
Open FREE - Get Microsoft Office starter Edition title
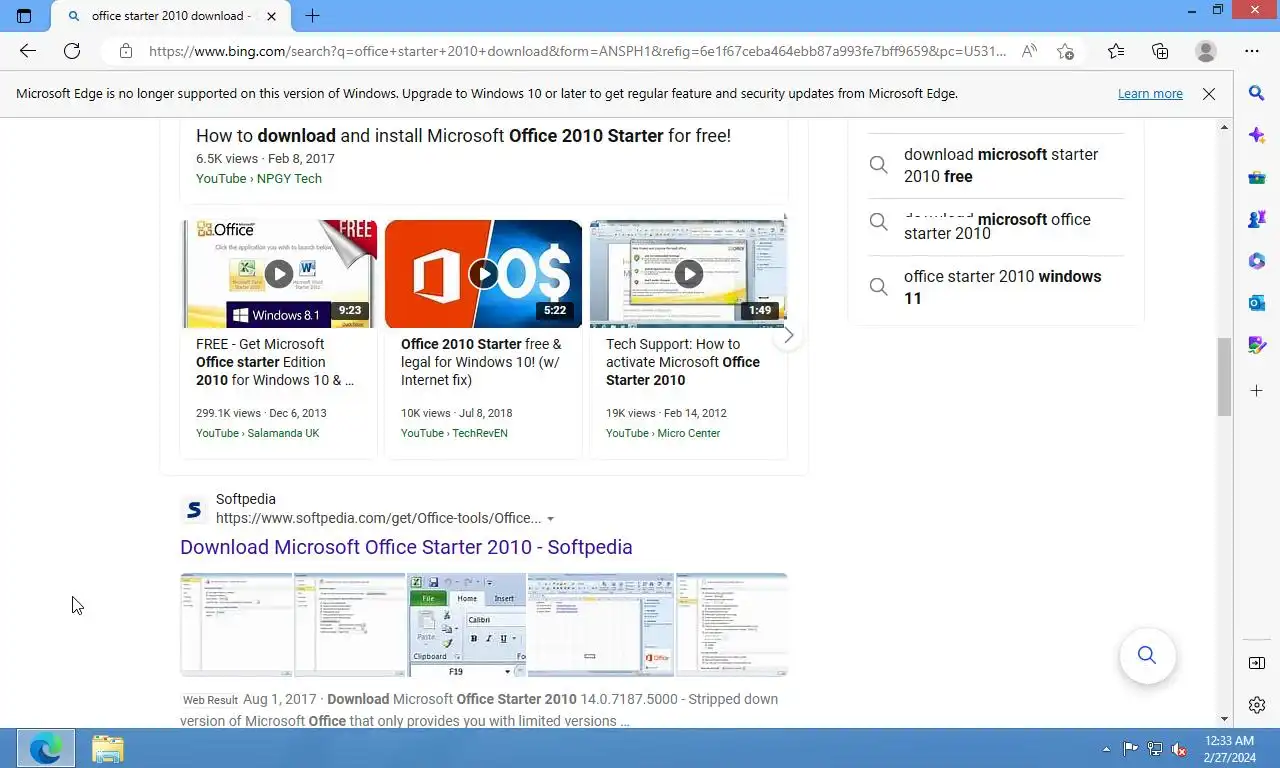[275, 362]
